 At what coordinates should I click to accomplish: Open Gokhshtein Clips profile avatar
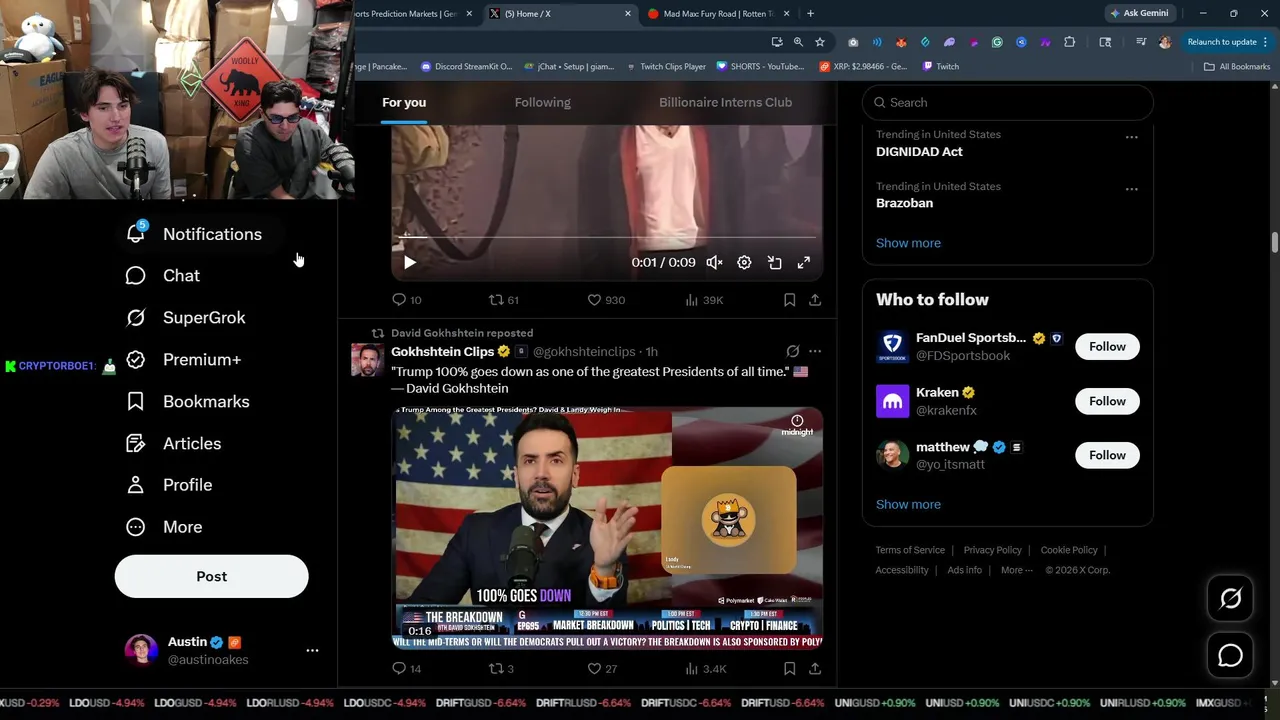pos(367,360)
